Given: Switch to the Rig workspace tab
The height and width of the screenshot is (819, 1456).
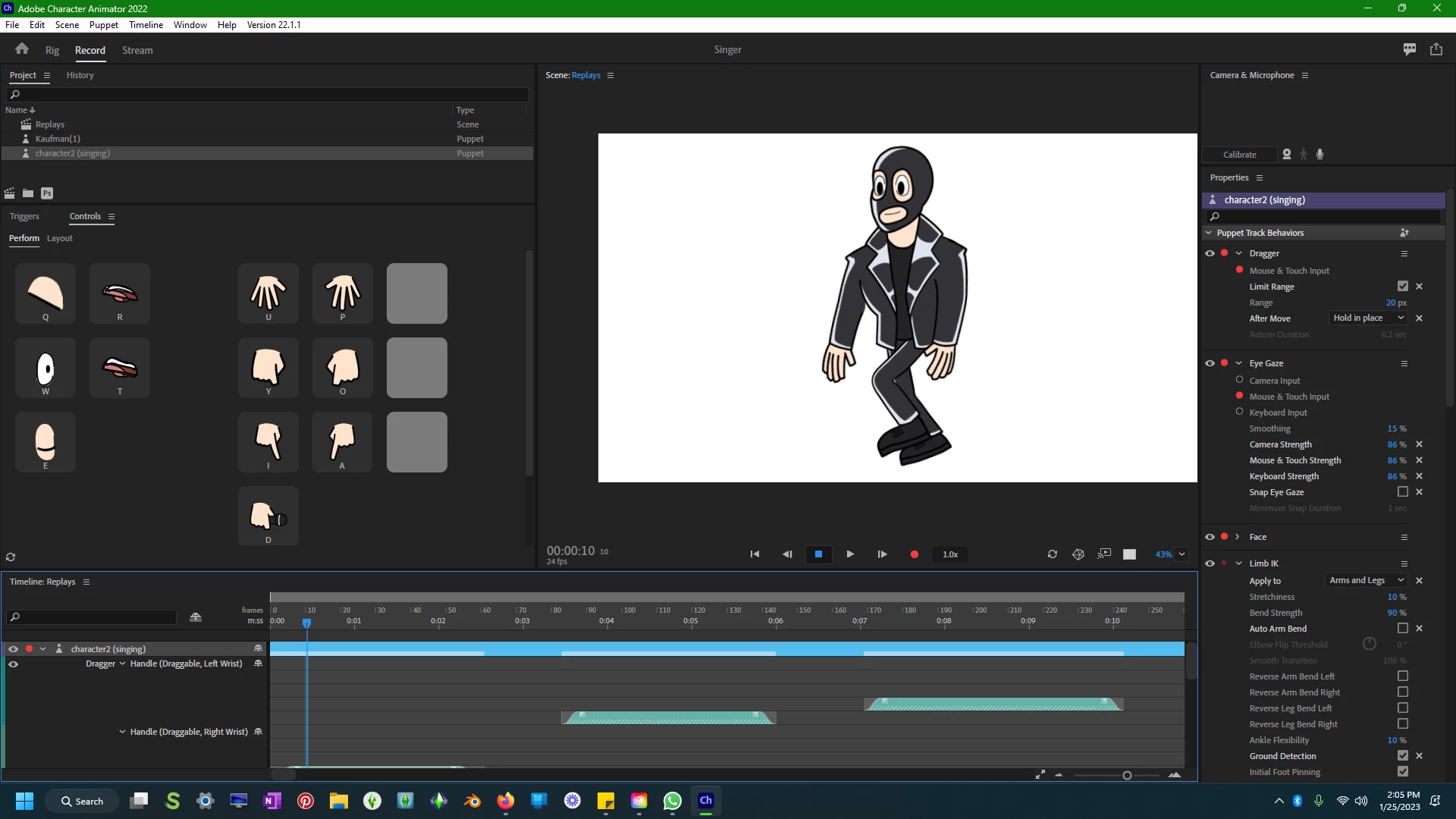Looking at the screenshot, I should click(52, 50).
